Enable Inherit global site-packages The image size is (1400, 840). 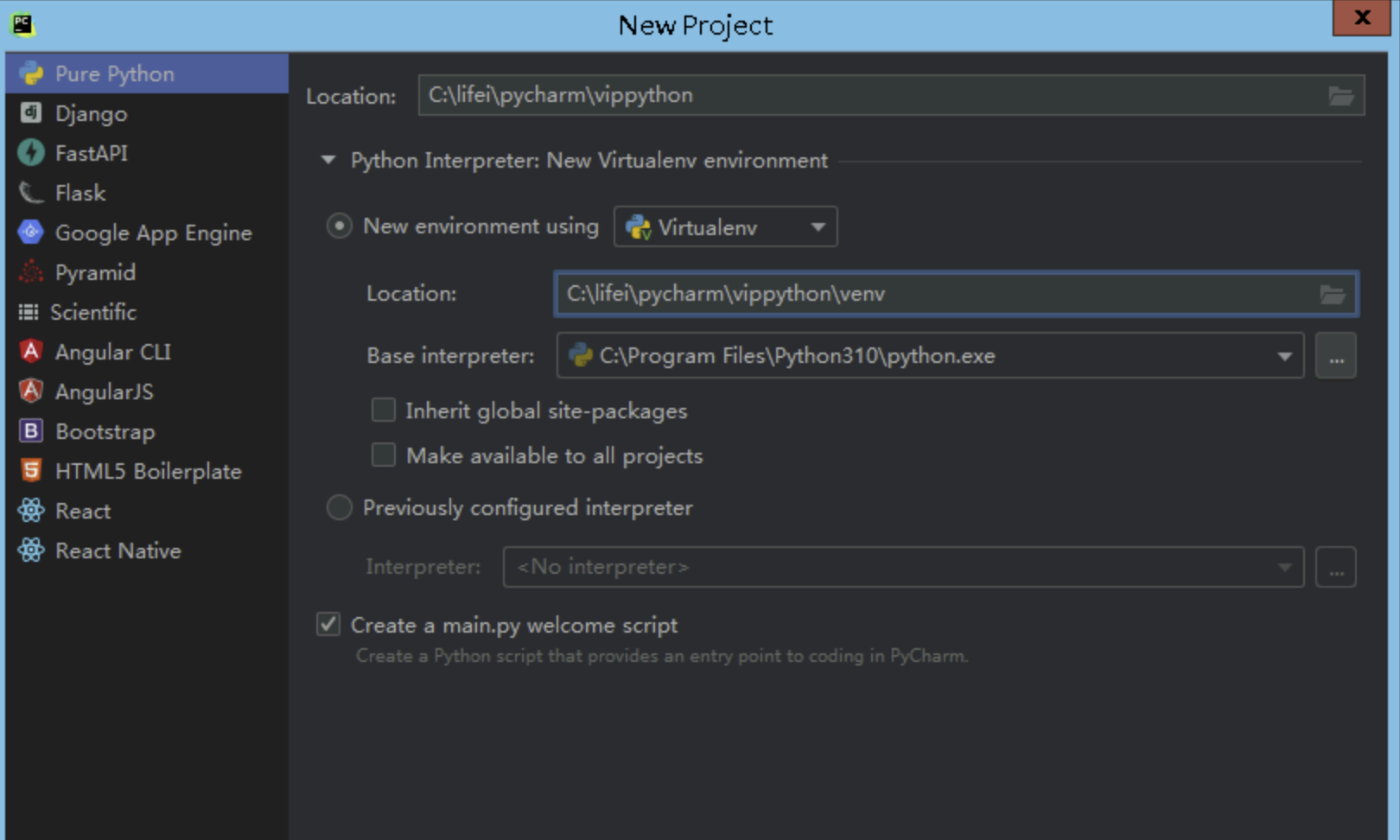click(384, 410)
